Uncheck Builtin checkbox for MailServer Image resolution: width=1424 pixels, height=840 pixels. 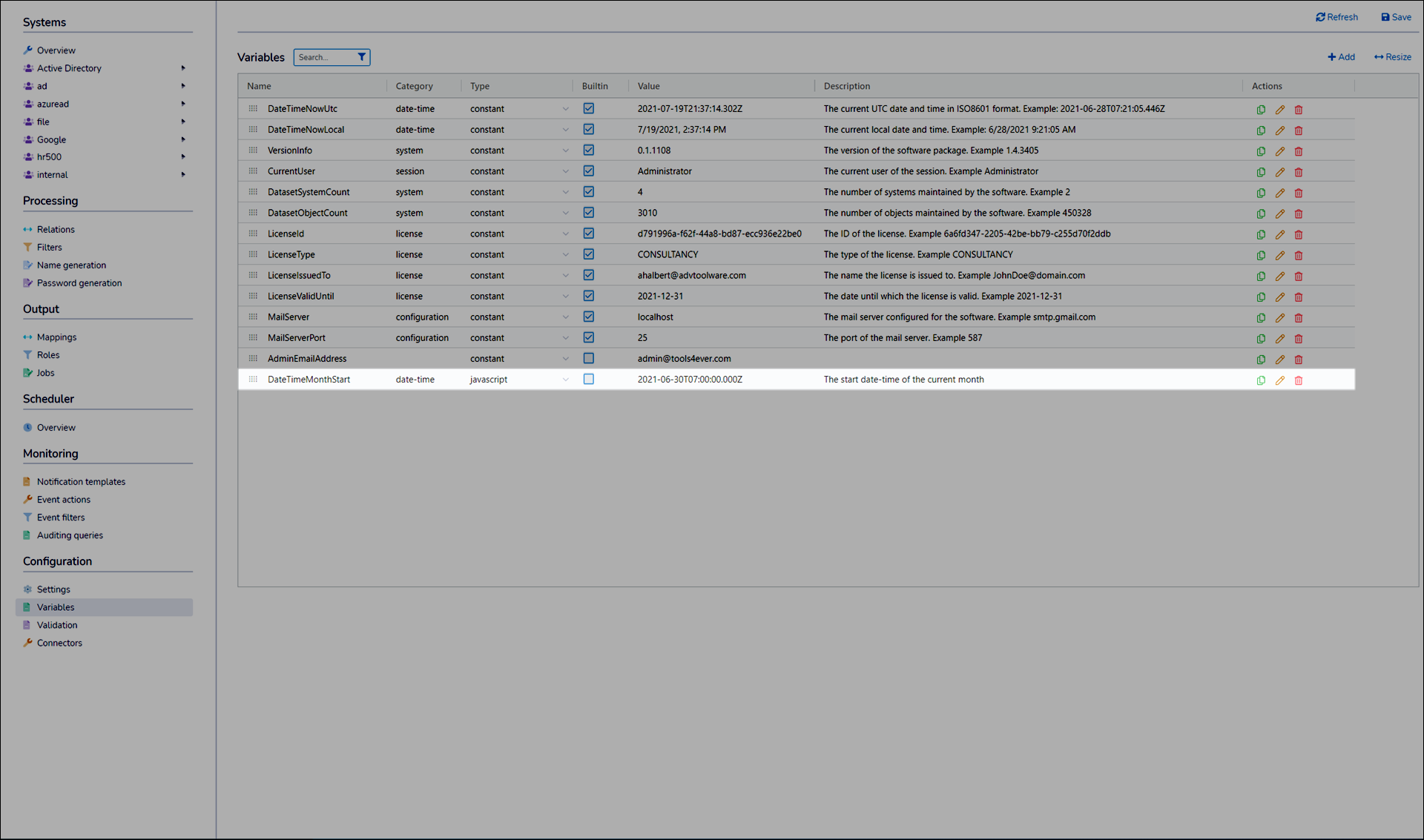(x=588, y=317)
